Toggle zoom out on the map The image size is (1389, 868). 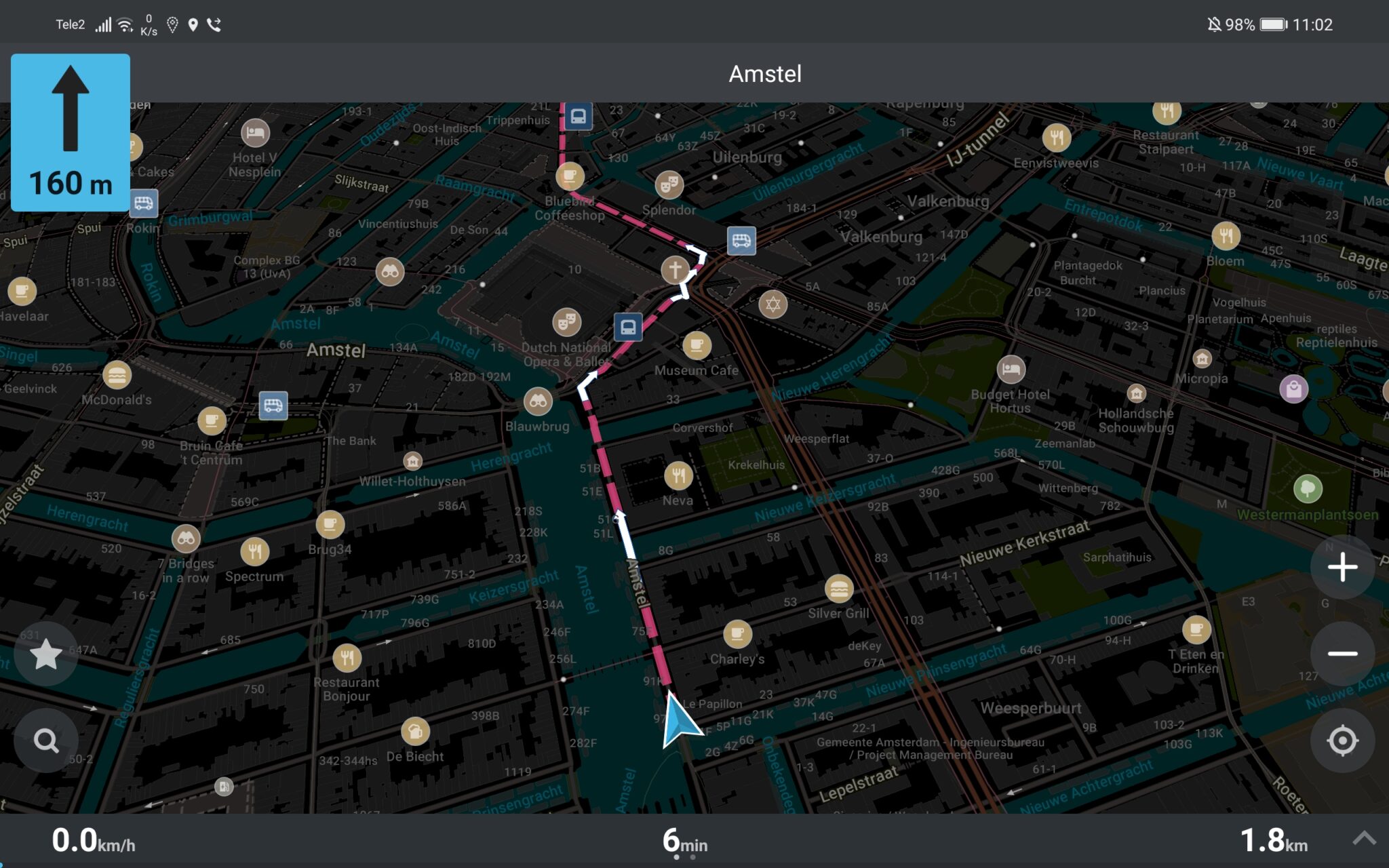click(x=1342, y=653)
